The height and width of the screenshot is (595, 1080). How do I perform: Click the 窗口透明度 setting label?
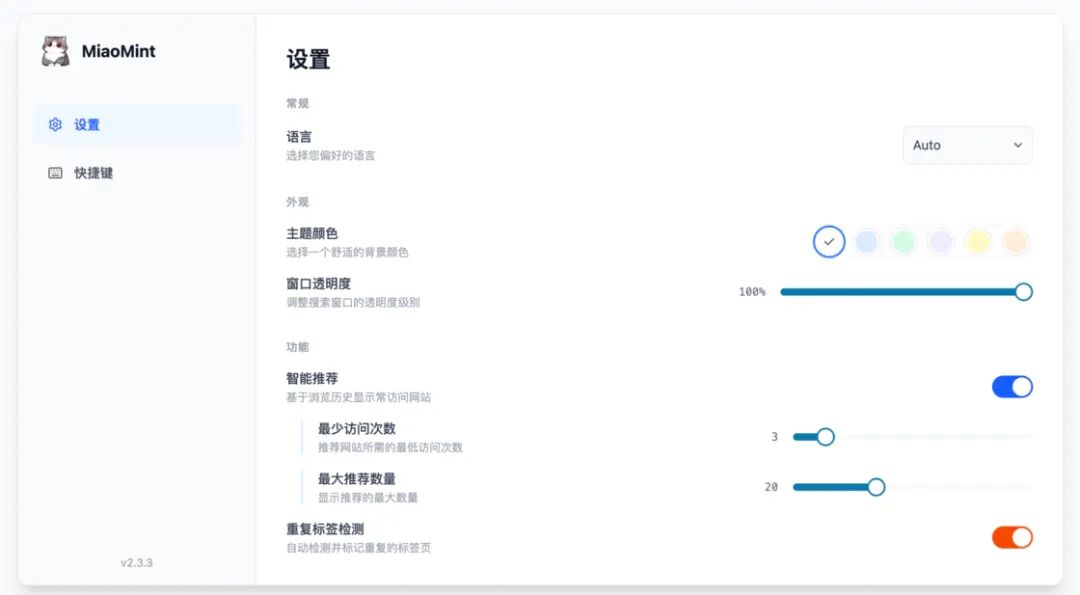318,284
